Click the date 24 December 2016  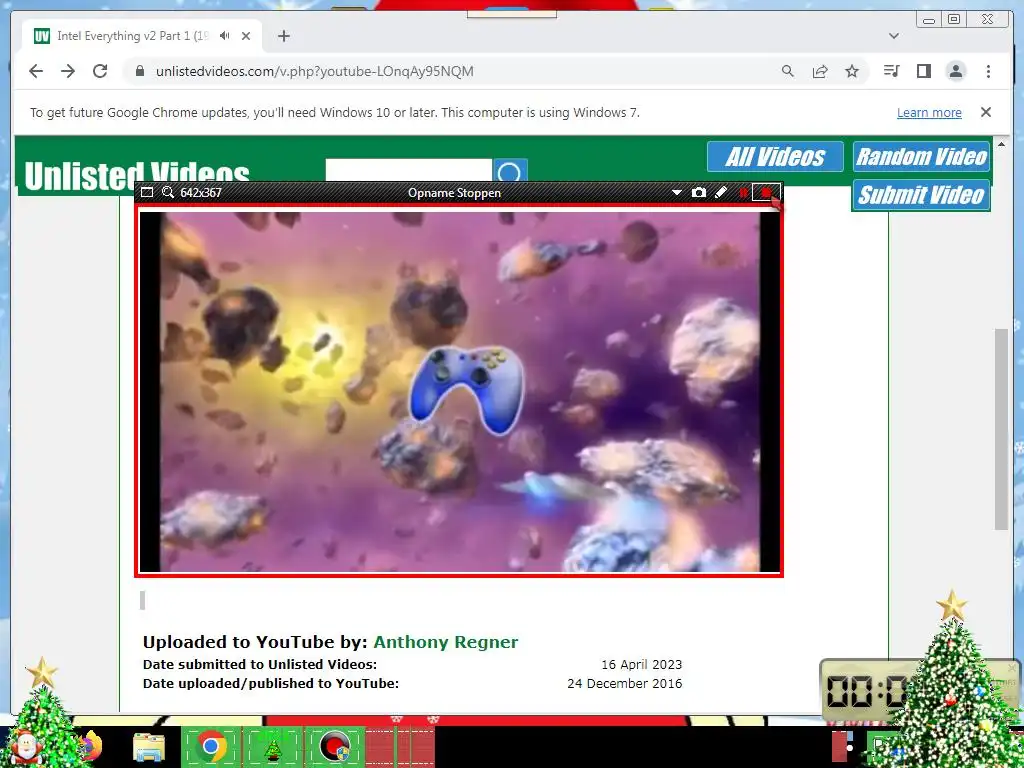point(624,684)
